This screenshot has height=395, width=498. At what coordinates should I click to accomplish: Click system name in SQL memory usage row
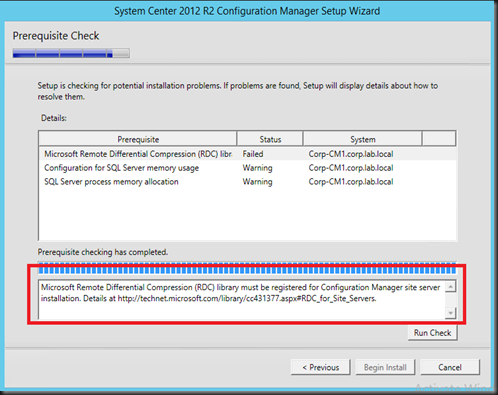tap(351, 168)
